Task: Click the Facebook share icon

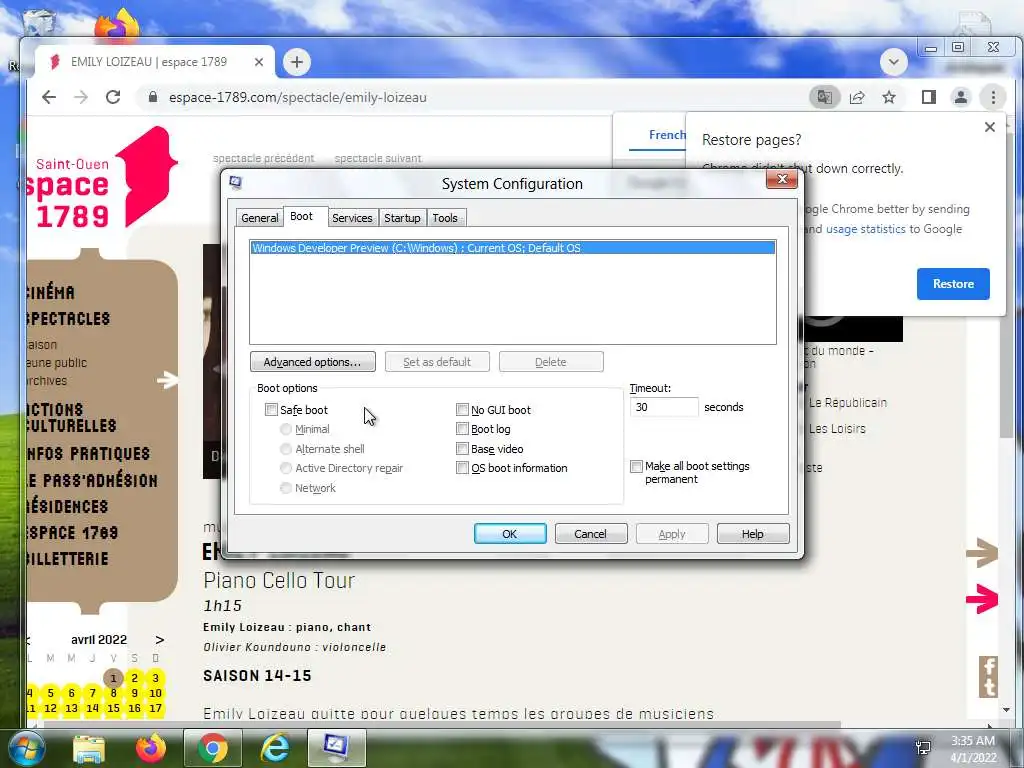Action: coord(989,667)
